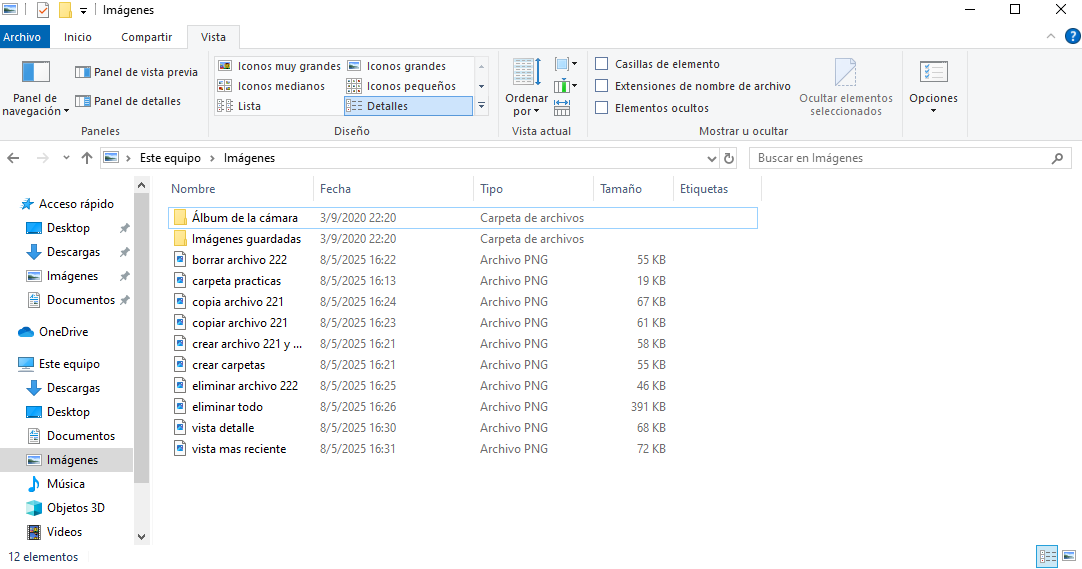Click the Opciones icon in ribbon
The image size is (1082, 569).
click(x=933, y=73)
